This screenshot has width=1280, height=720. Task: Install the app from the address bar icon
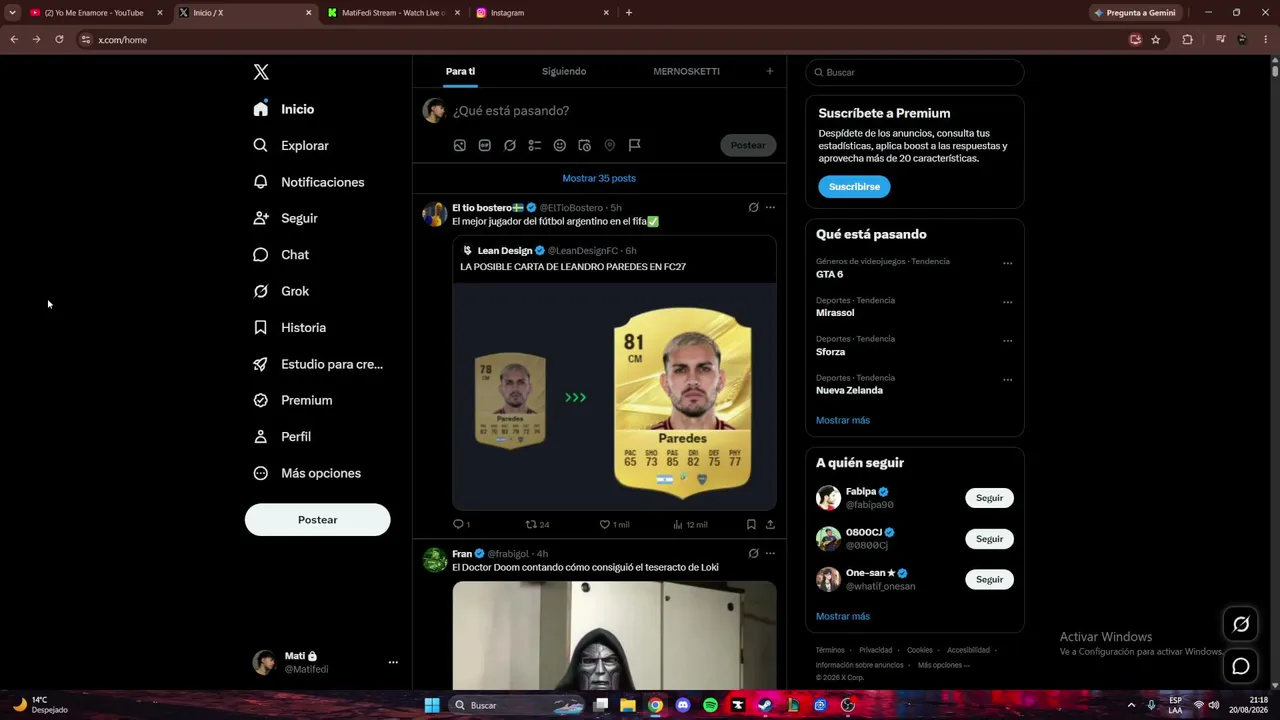(x=1135, y=40)
